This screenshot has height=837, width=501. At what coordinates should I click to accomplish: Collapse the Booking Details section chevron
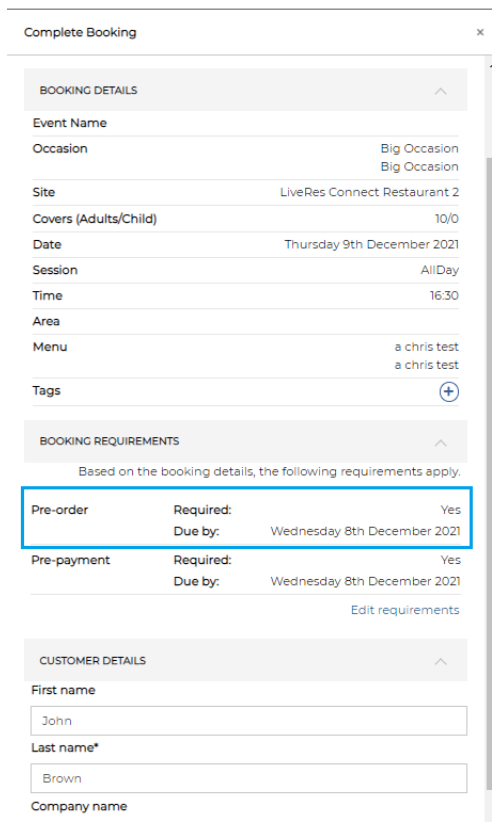[x=441, y=91]
